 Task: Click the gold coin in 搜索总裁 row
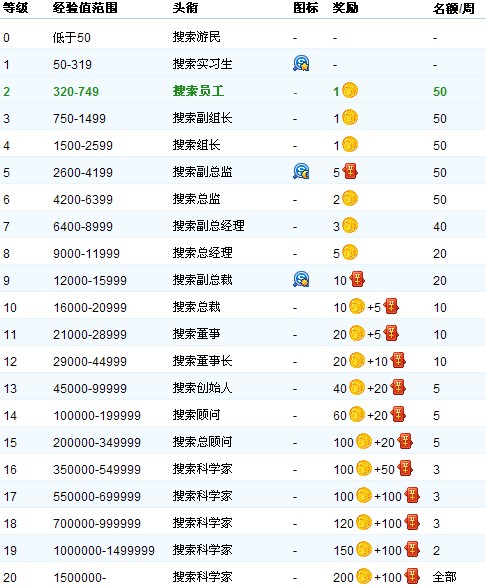click(x=357, y=306)
